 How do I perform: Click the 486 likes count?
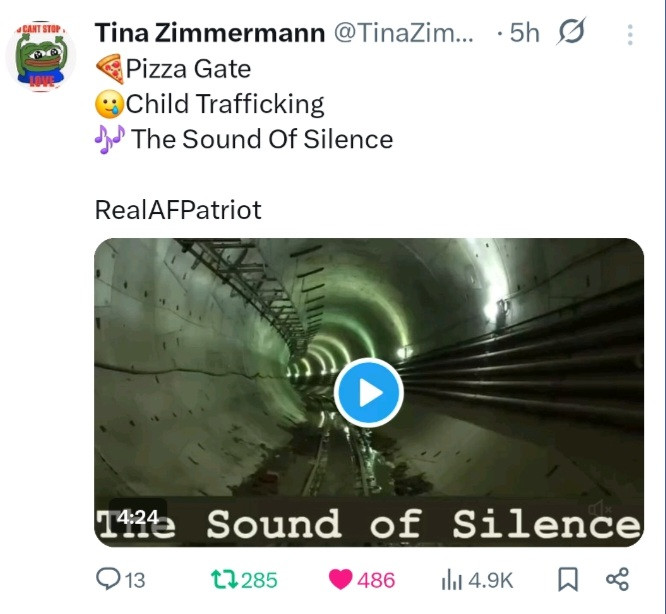tap(376, 580)
